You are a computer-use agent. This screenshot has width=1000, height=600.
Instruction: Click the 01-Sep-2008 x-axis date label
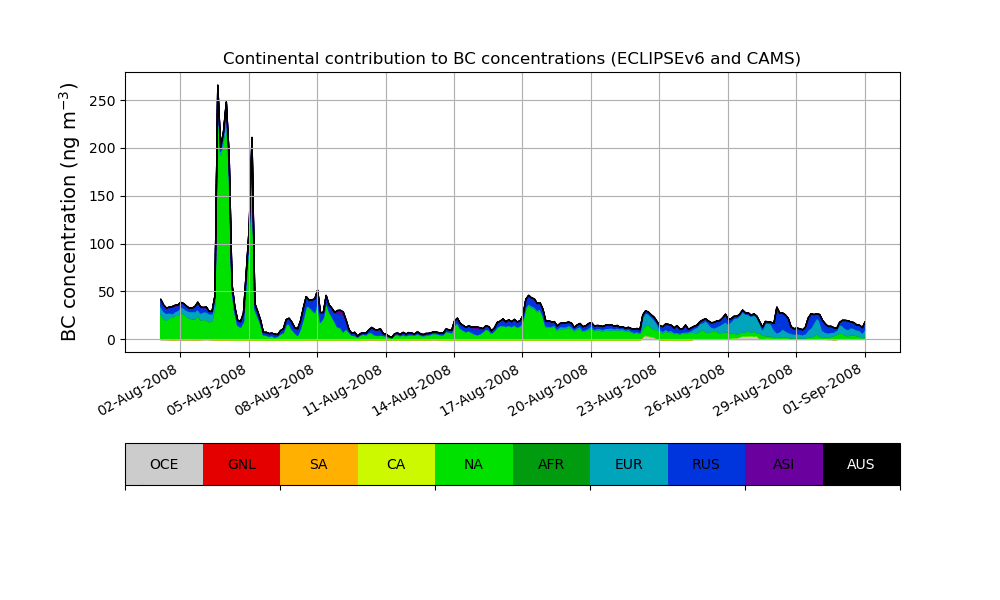(824, 390)
